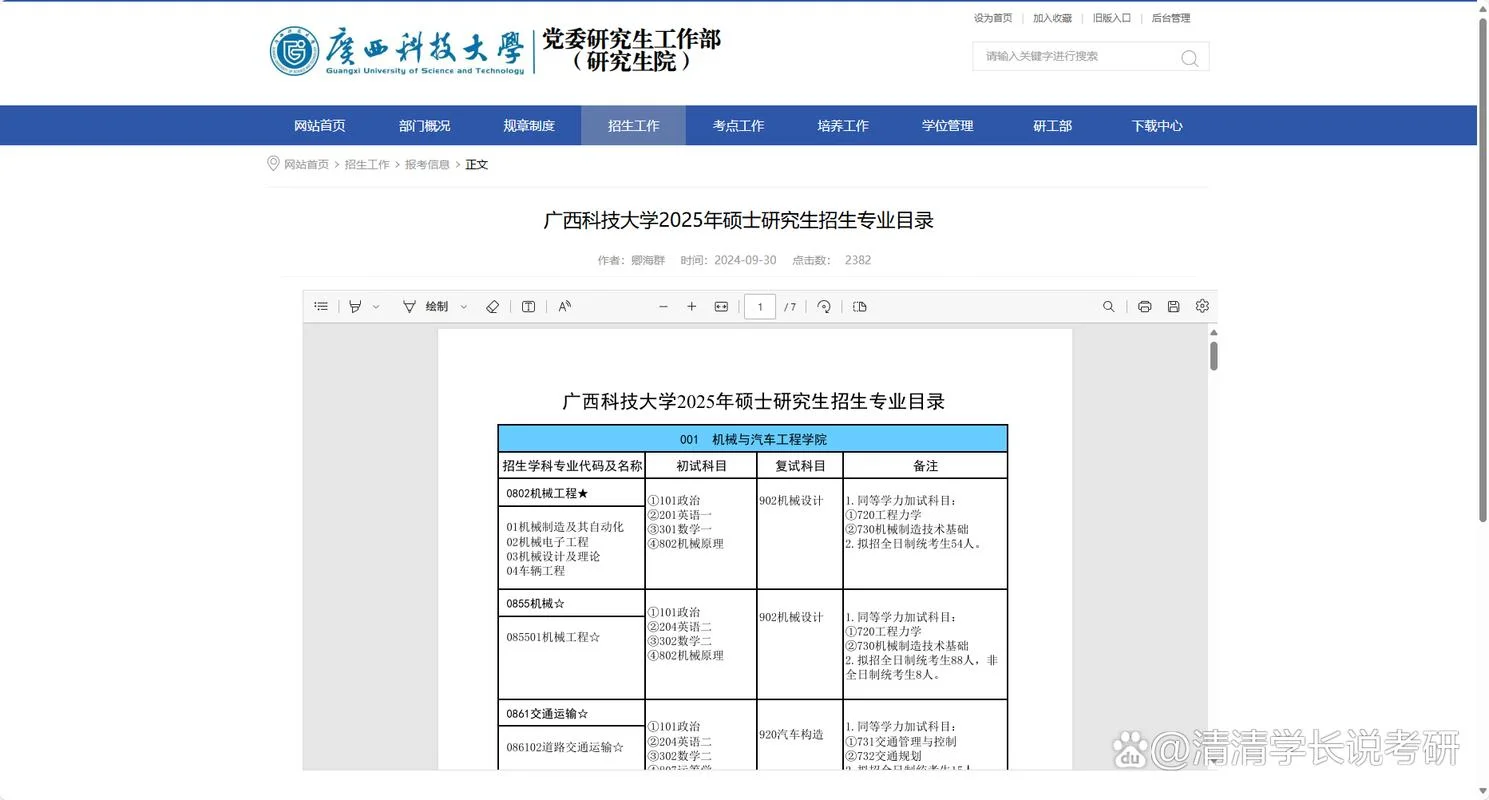Toggle fit to width icon

tap(721, 307)
